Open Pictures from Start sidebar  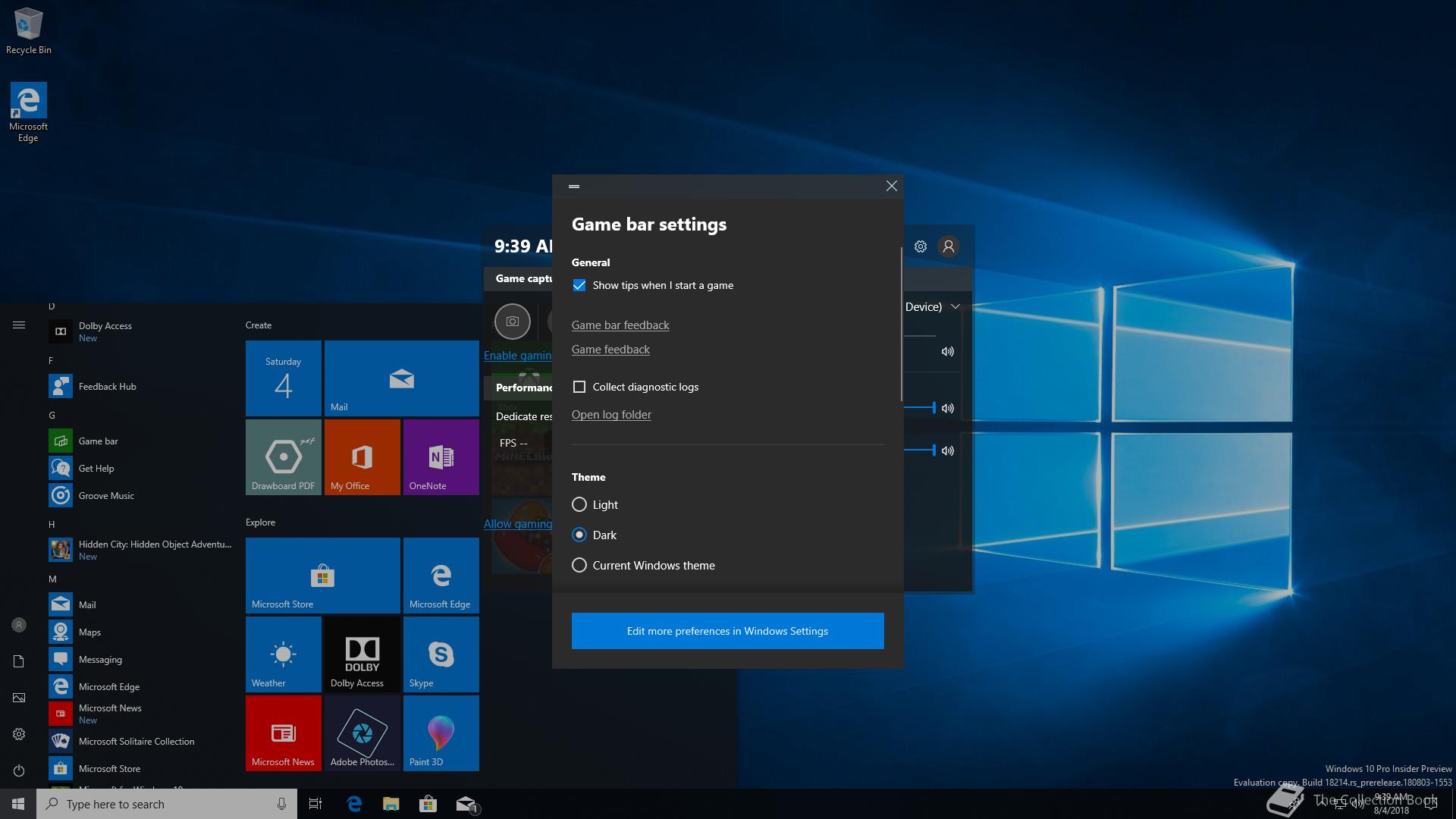pos(19,698)
